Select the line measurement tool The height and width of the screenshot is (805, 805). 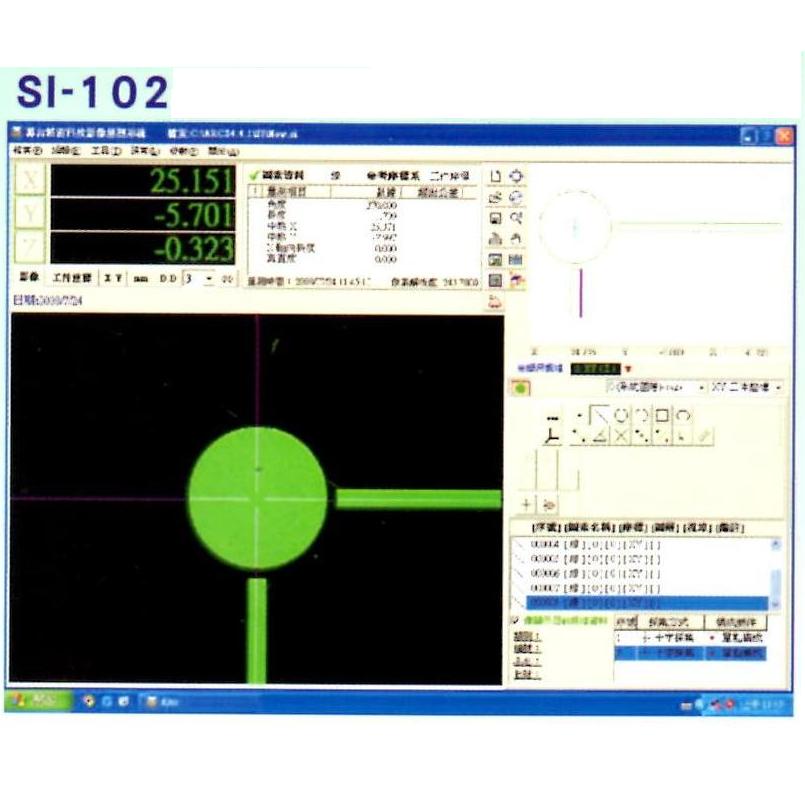(600, 415)
